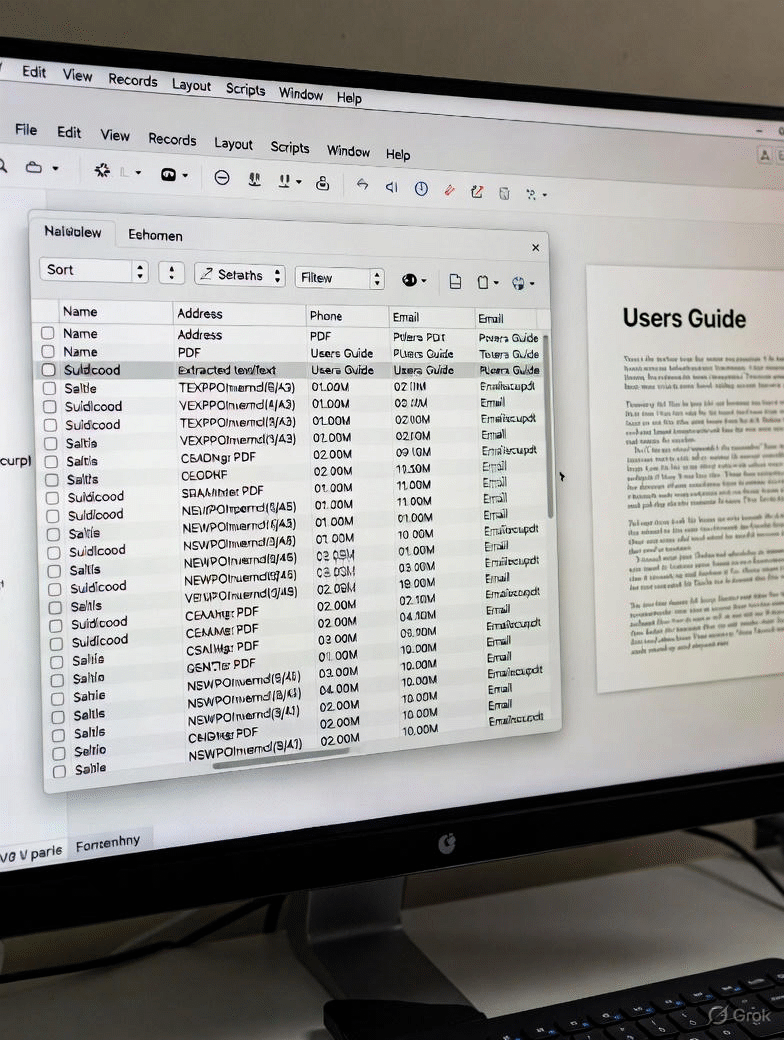Tick the checkbox beside the first Name row
The width and height of the screenshot is (784, 1040).
tap(47, 333)
